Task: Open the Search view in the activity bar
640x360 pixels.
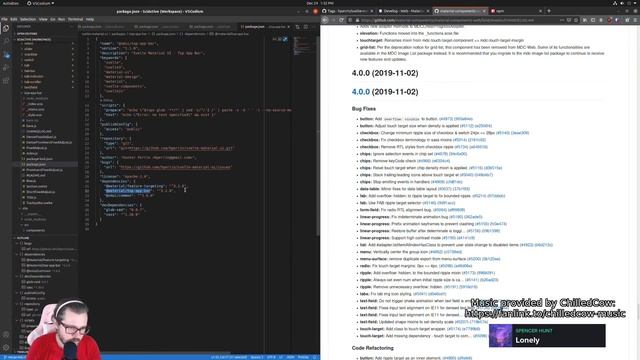Action: [x=6, y=41]
